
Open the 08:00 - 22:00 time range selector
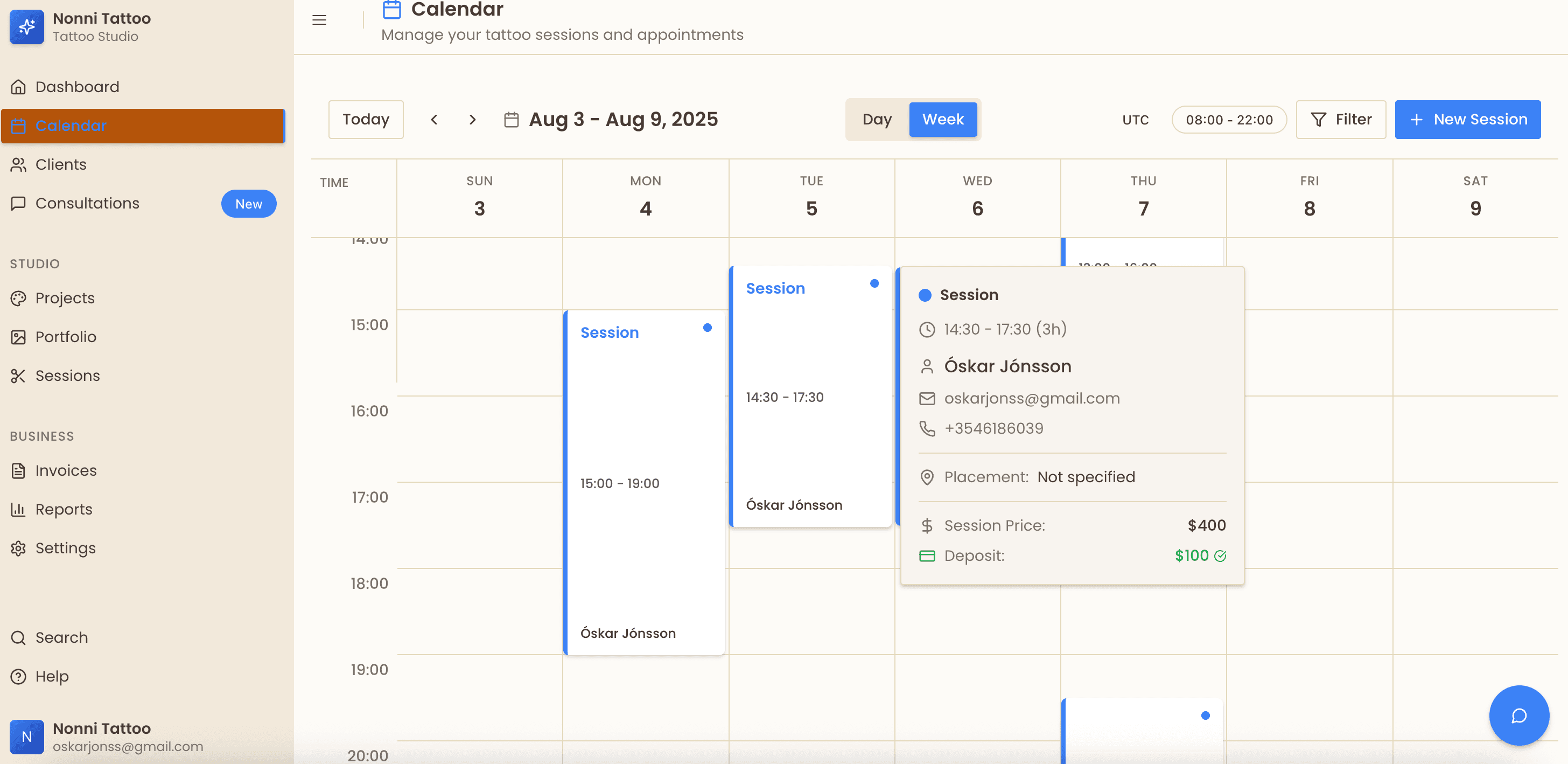[x=1228, y=120]
